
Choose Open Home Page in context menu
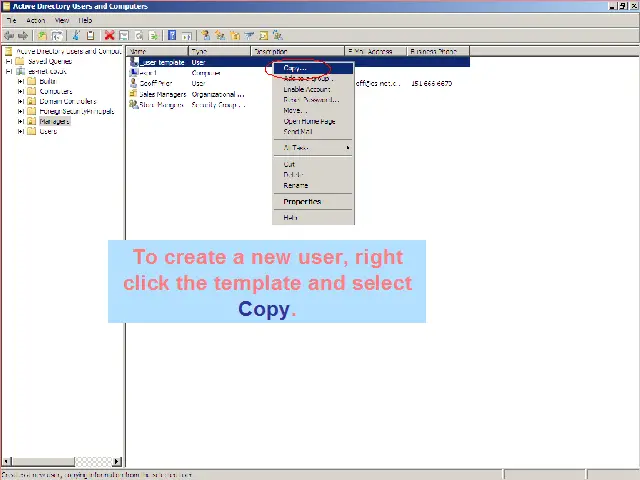click(313, 121)
